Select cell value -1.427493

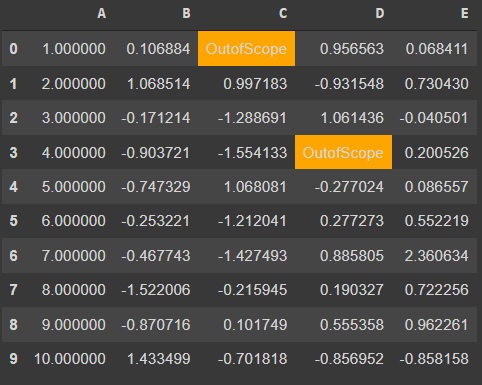click(252, 256)
